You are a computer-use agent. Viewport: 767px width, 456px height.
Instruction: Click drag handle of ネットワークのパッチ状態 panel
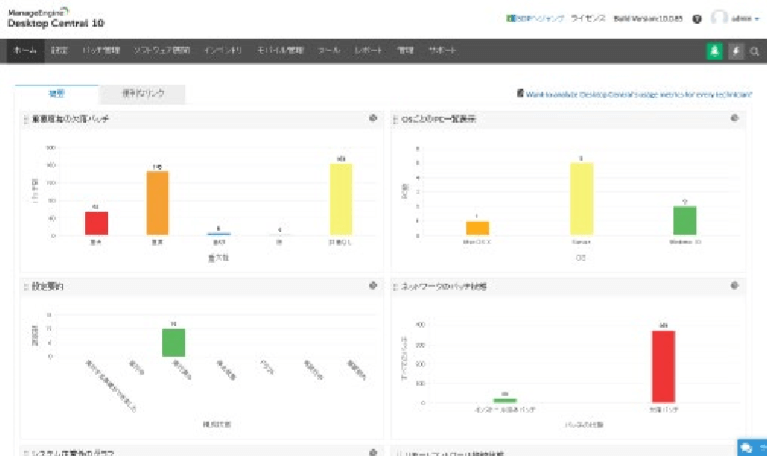point(395,287)
